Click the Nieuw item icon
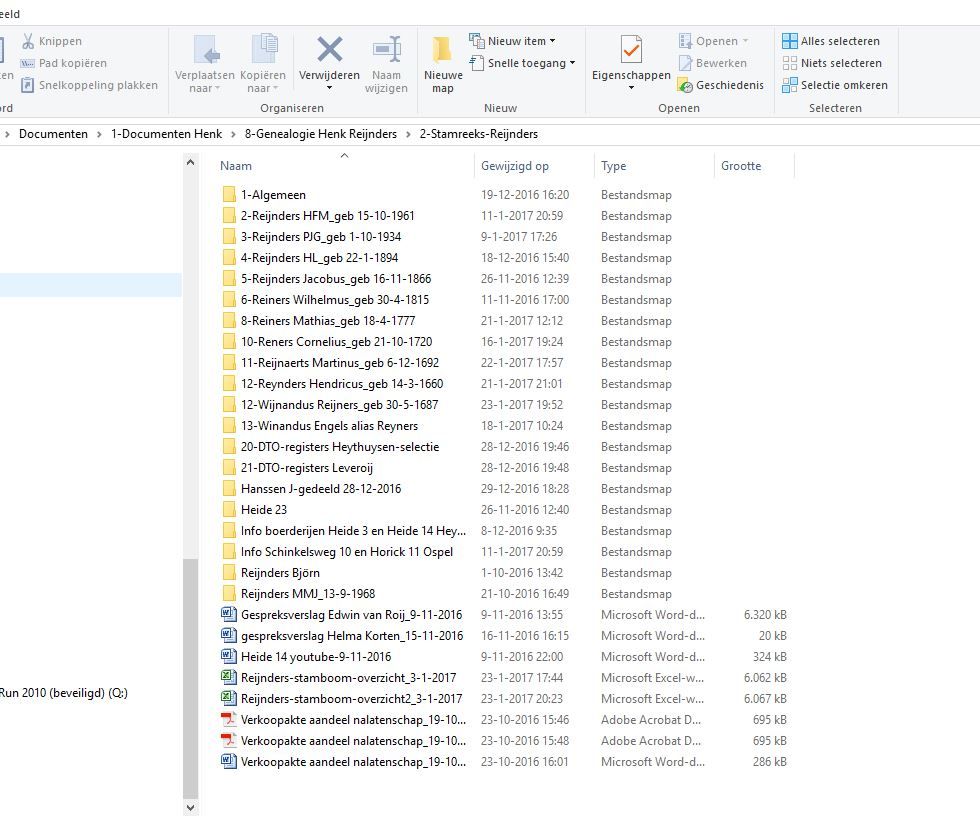This screenshot has width=980, height=824. [477, 41]
